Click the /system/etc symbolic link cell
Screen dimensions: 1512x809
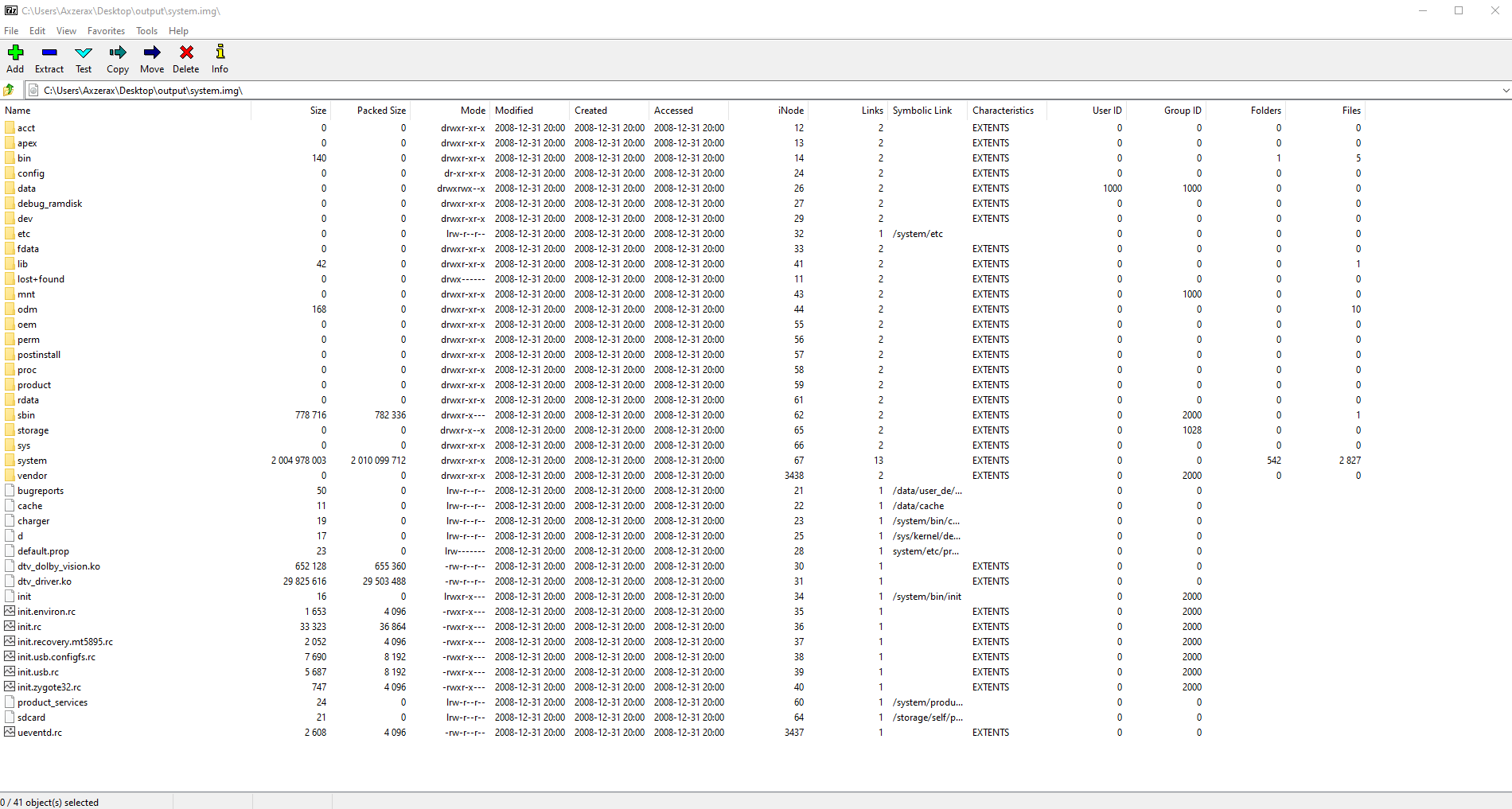pyautogui.click(x=918, y=234)
